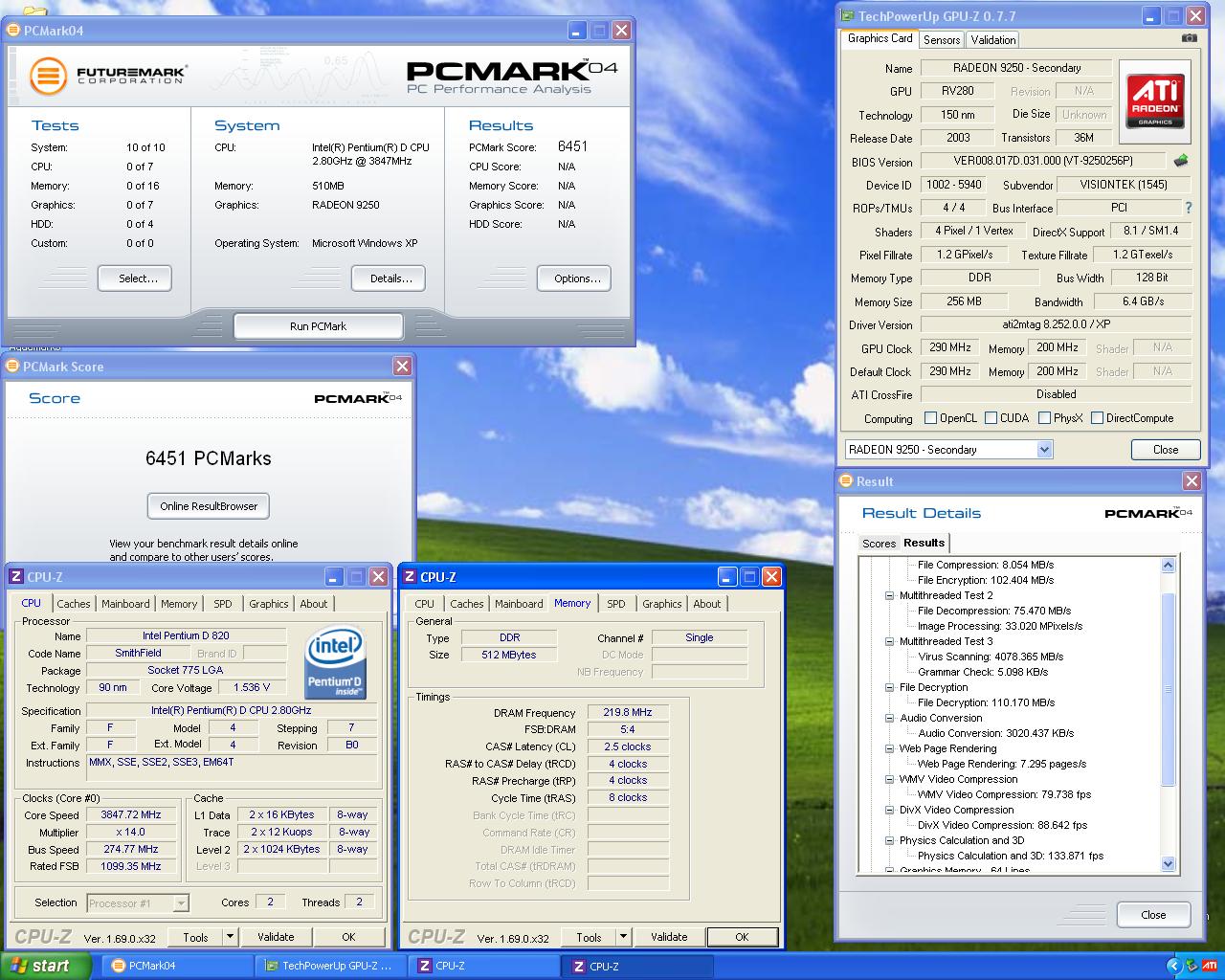Close the Result window via X
This screenshot has width=1225, height=980.
(x=1192, y=480)
